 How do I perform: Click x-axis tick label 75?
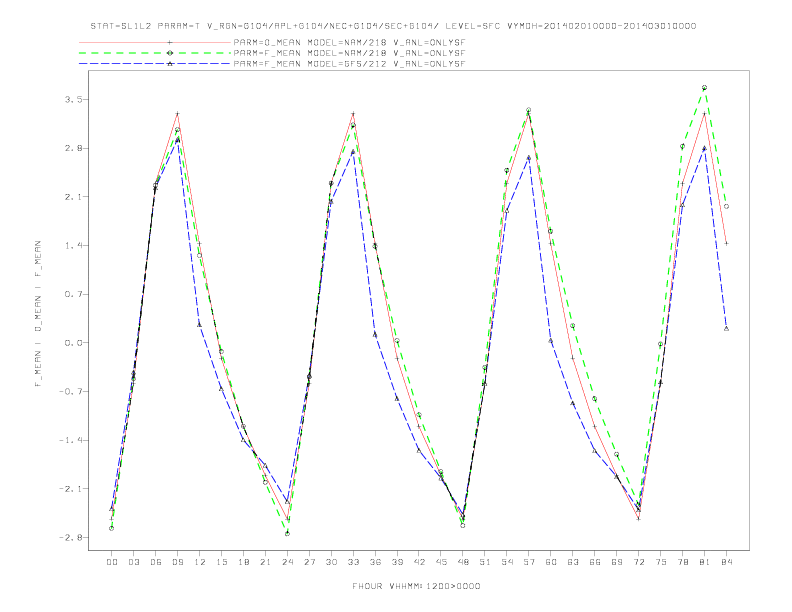(661, 562)
